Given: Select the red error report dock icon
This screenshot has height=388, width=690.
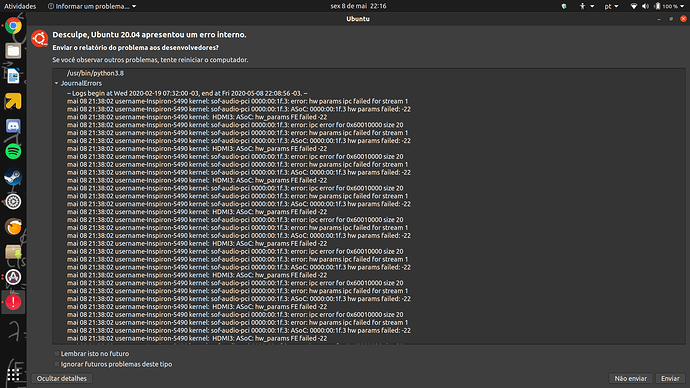Looking at the screenshot, I should [x=13, y=302].
